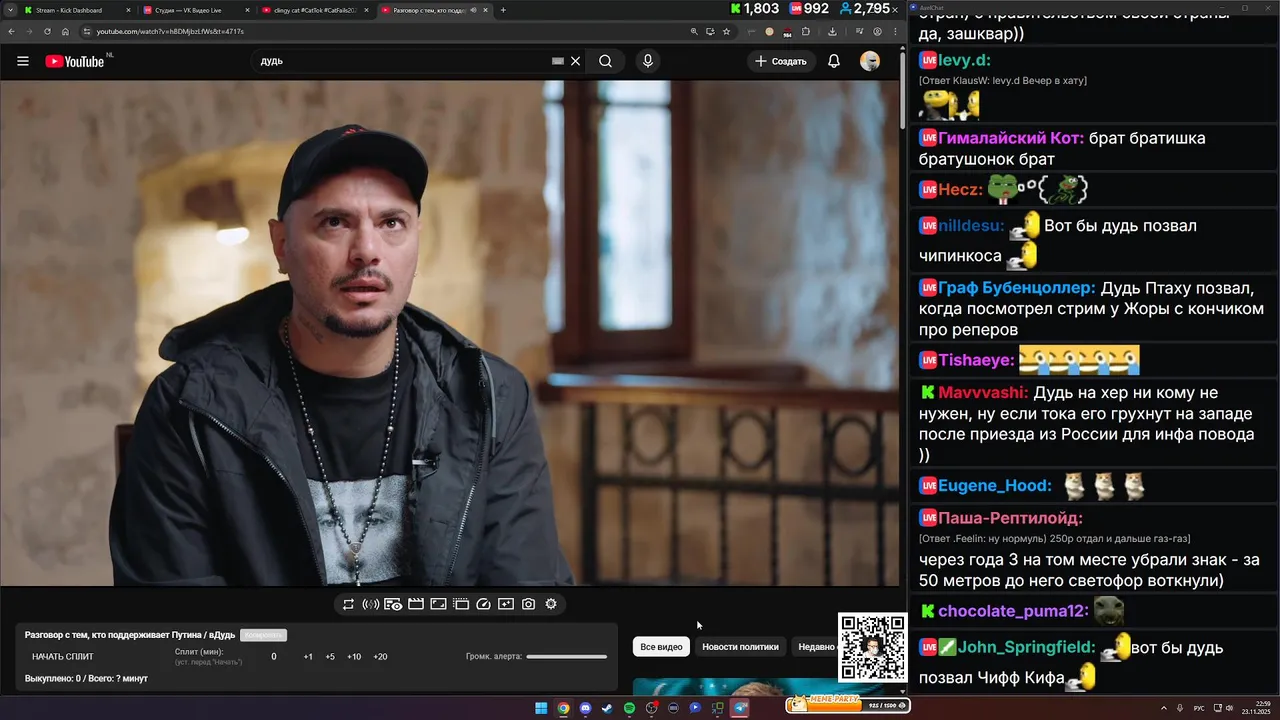1280x720 pixels.
Task: Take a screenshot with the camera icon
Action: coord(528,604)
